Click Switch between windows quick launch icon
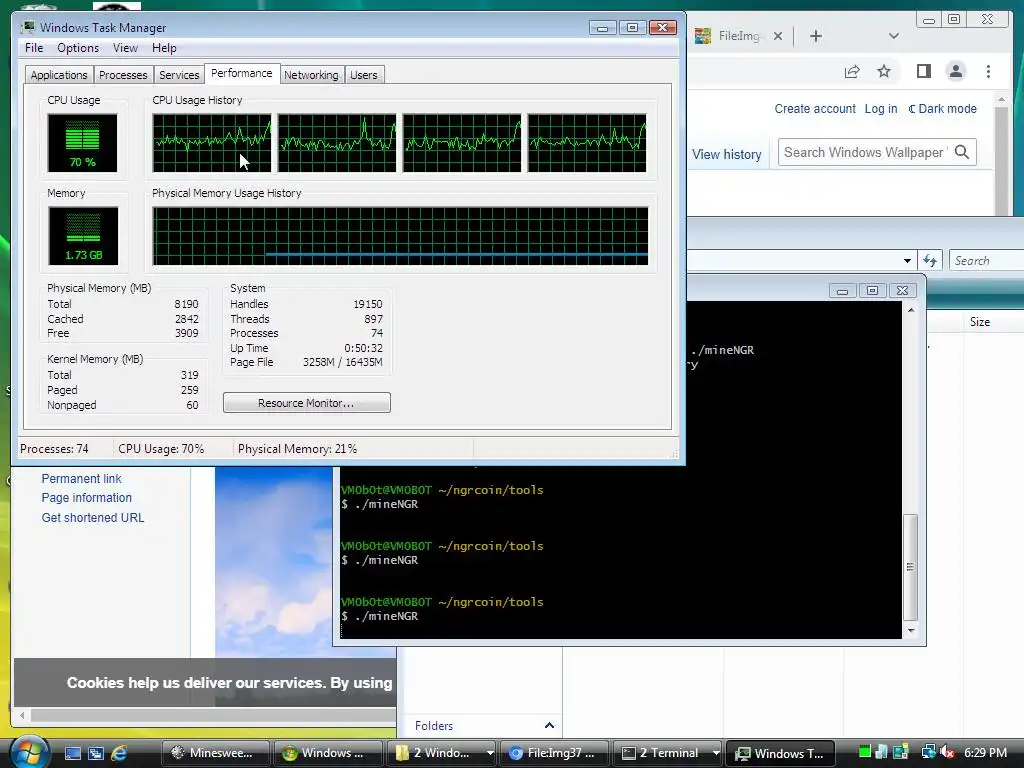The width and height of the screenshot is (1024, 768). [x=95, y=753]
